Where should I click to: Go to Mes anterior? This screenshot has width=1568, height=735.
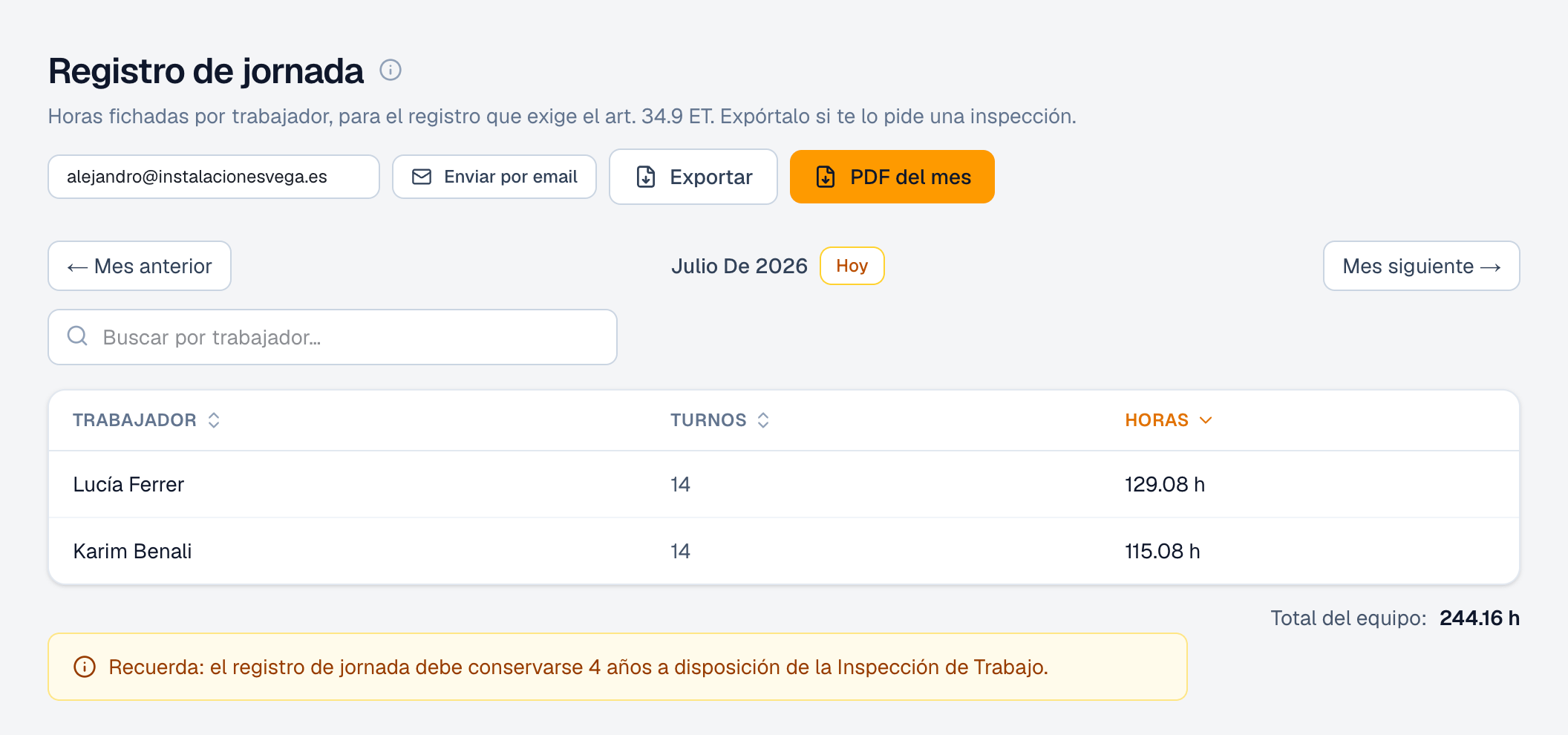coord(140,266)
